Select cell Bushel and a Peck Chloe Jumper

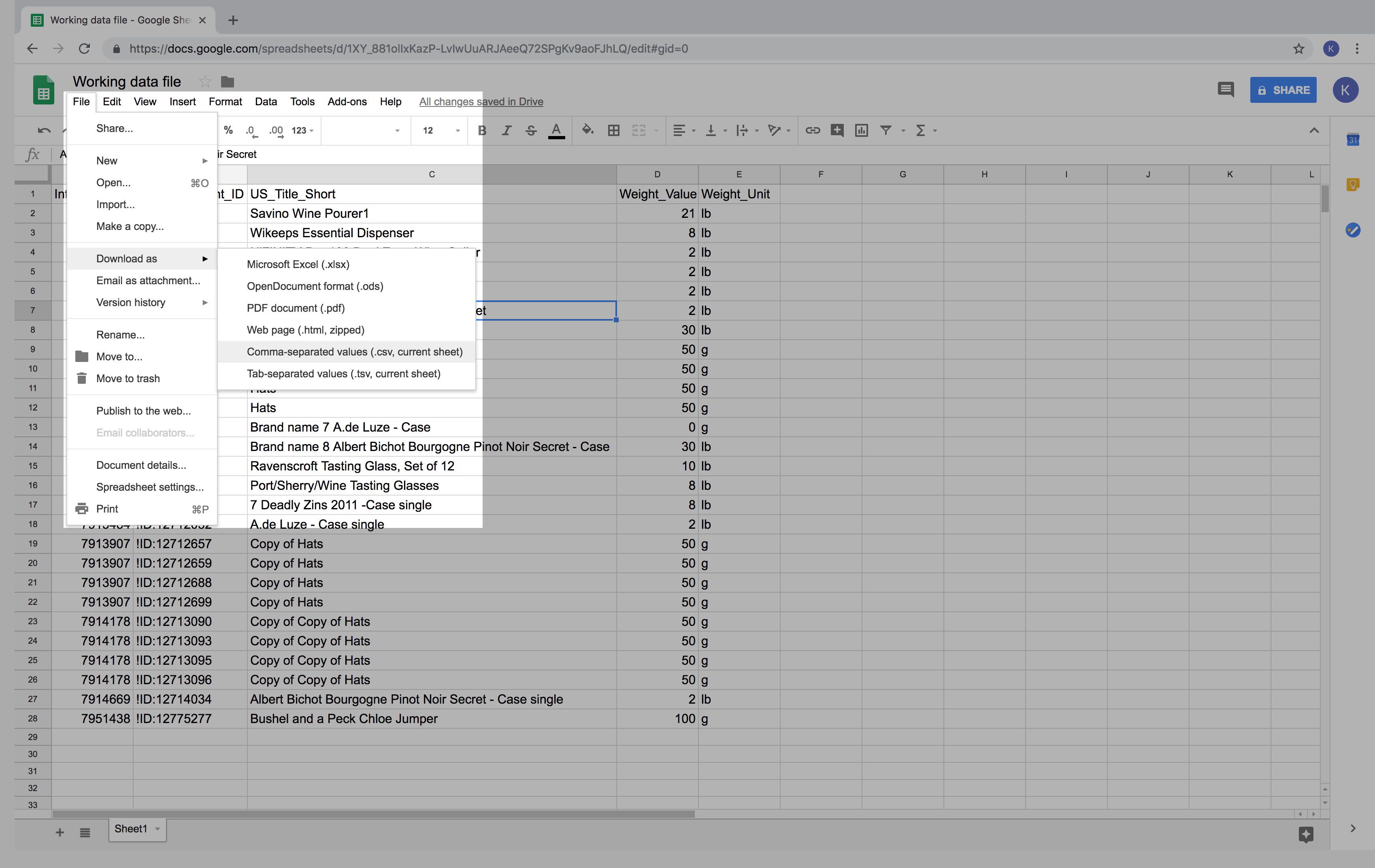click(x=432, y=719)
